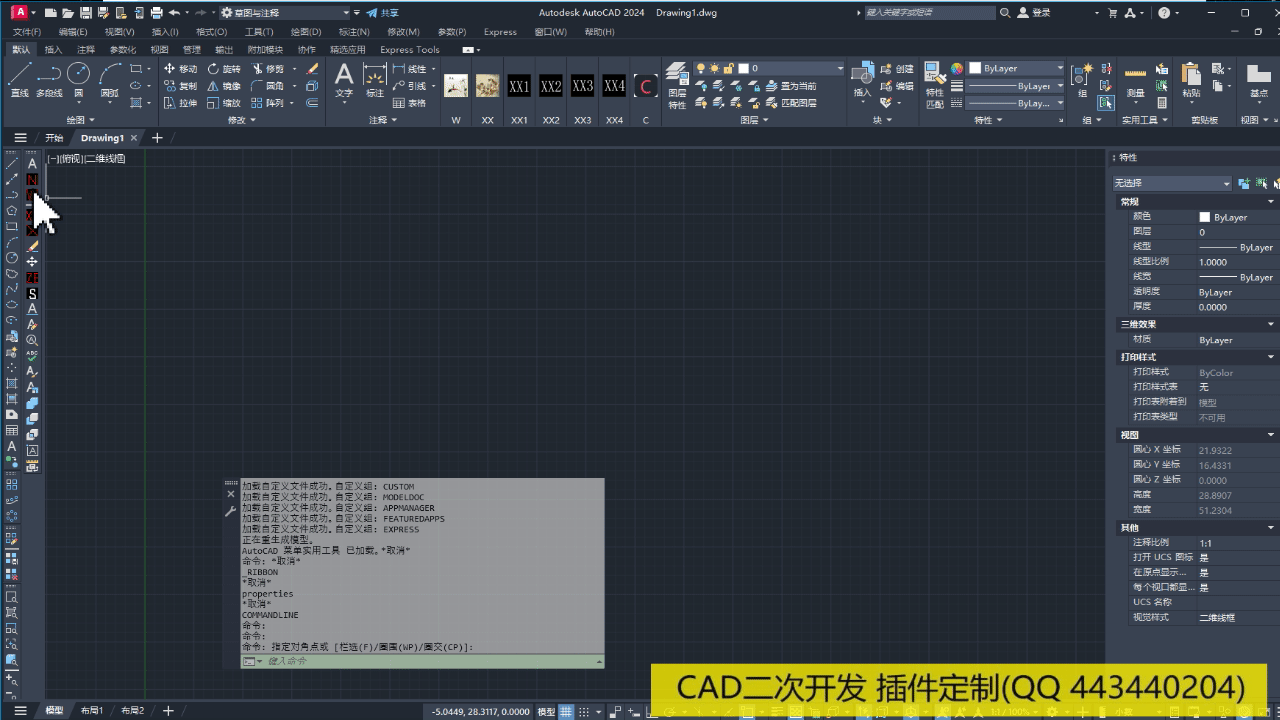Open the 绘图(D) menu

click(x=305, y=32)
